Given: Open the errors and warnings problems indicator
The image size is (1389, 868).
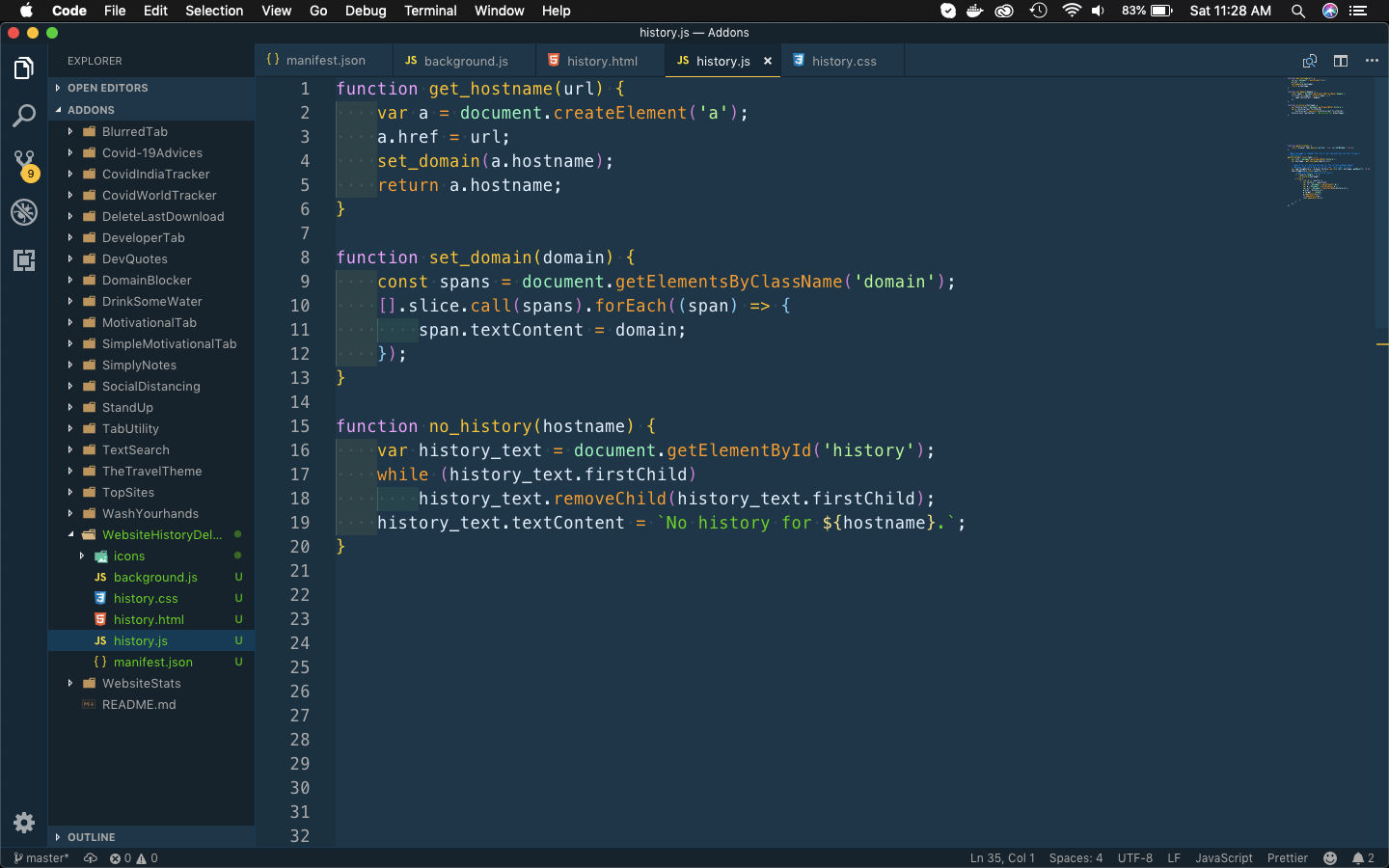Looking at the screenshot, I should coord(133,858).
